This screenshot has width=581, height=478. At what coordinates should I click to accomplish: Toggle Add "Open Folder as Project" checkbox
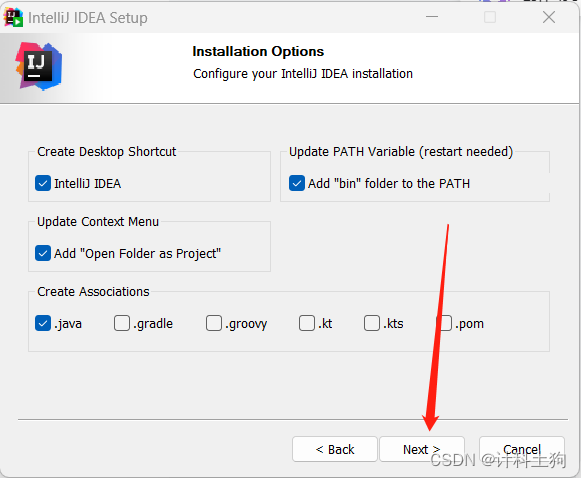(x=43, y=253)
